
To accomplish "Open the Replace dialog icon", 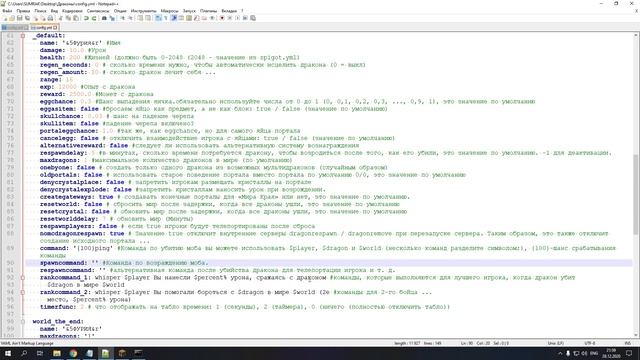I will [x=112, y=18].
